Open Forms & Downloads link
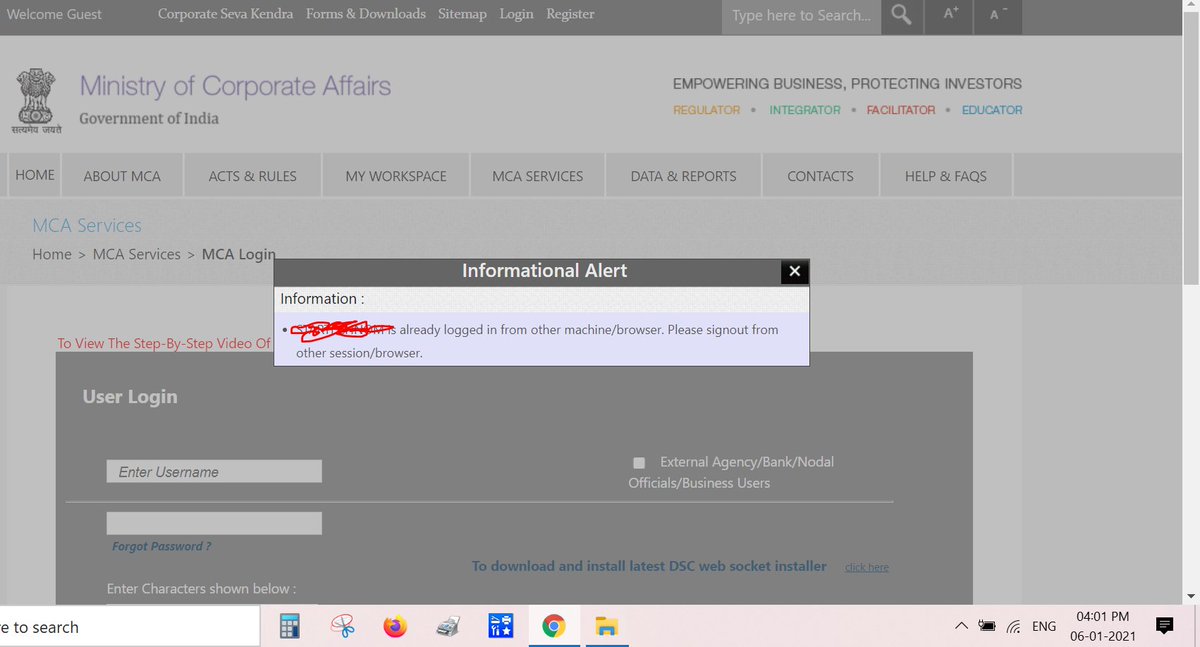 coord(366,14)
